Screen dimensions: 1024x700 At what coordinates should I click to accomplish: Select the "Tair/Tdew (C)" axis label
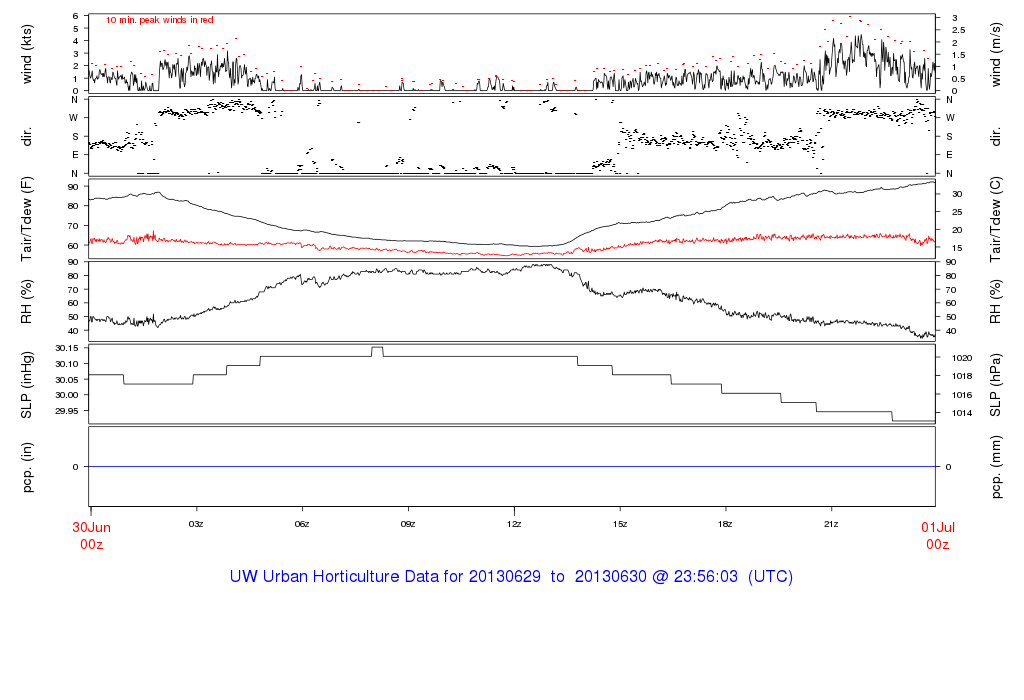tap(995, 219)
